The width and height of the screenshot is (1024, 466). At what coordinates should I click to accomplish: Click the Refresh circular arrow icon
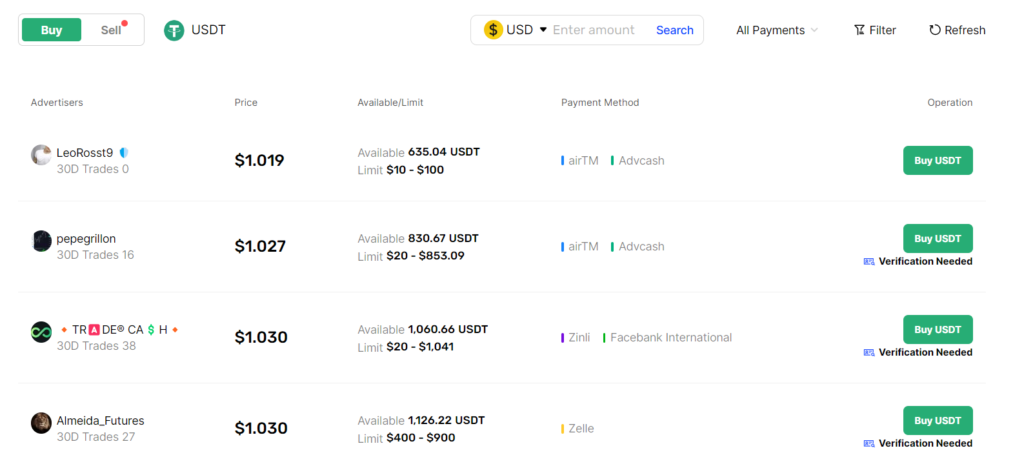(935, 30)
